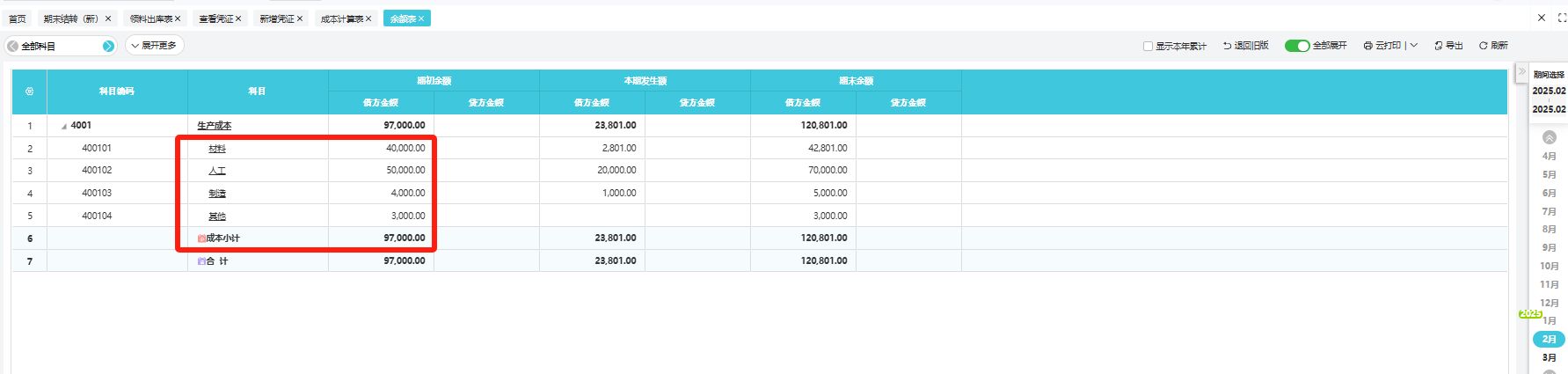Click the 导出 export icon button
1568x374 pixels.
tap(1439, 46)
